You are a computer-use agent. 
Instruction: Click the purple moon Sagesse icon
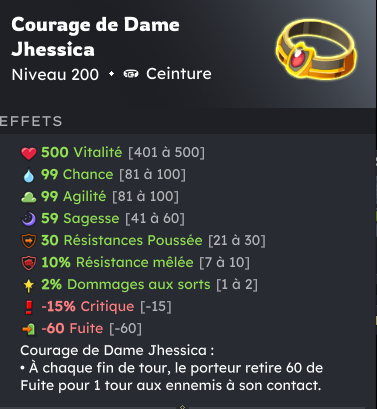(29, 219)
